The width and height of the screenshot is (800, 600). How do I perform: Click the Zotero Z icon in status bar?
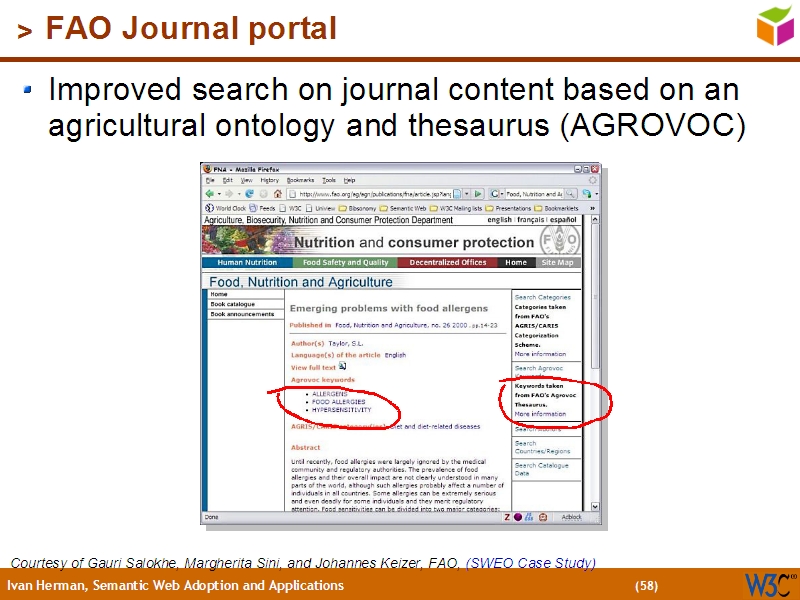507,517
